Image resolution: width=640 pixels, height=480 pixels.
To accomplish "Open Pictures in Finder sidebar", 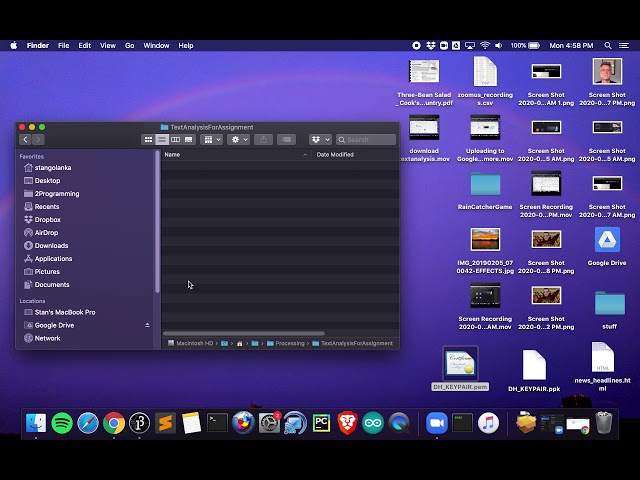I will coord(42,272).
